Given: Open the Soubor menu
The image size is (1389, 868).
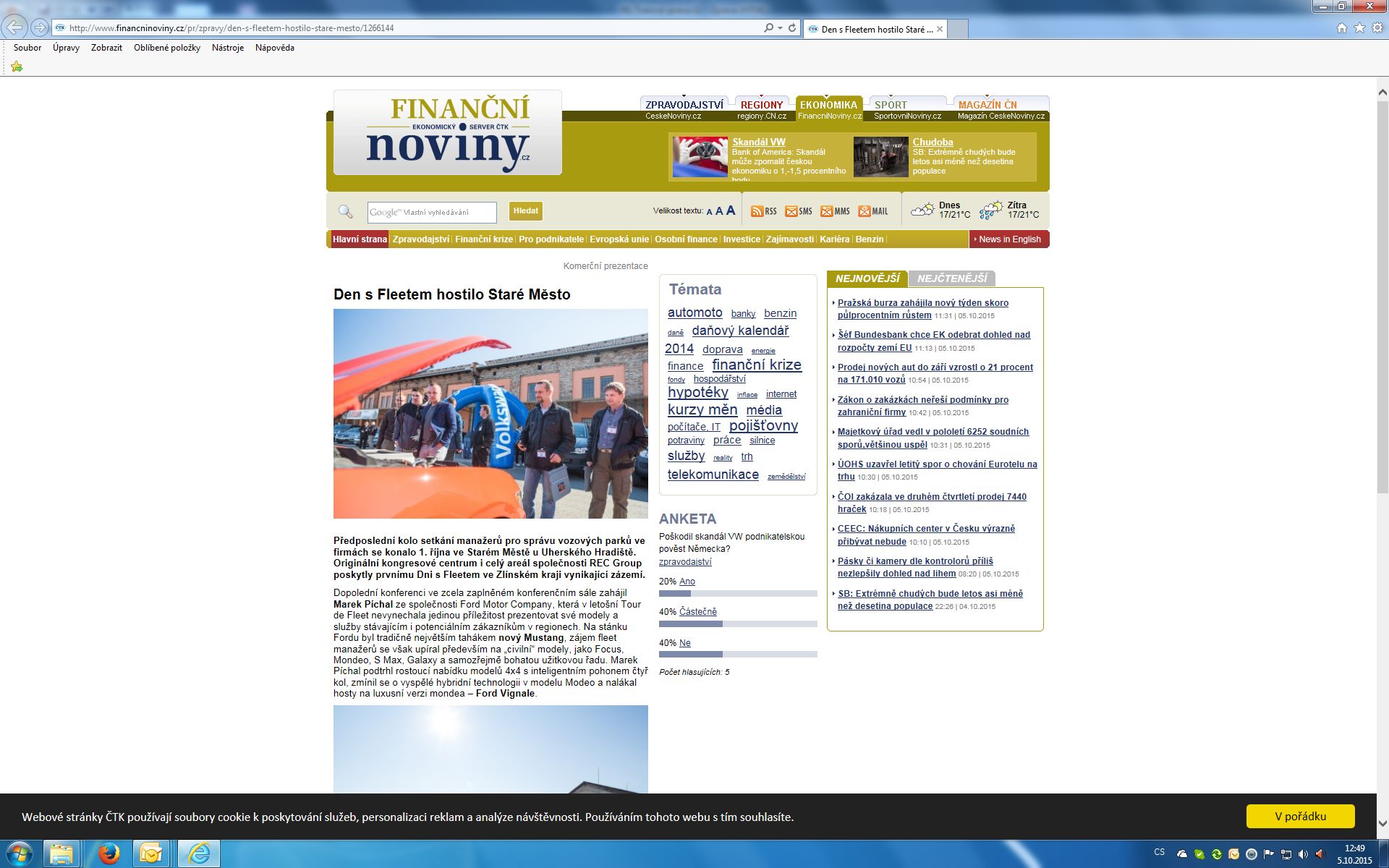Looking at the screenshot, I should (x=27, y=48).
